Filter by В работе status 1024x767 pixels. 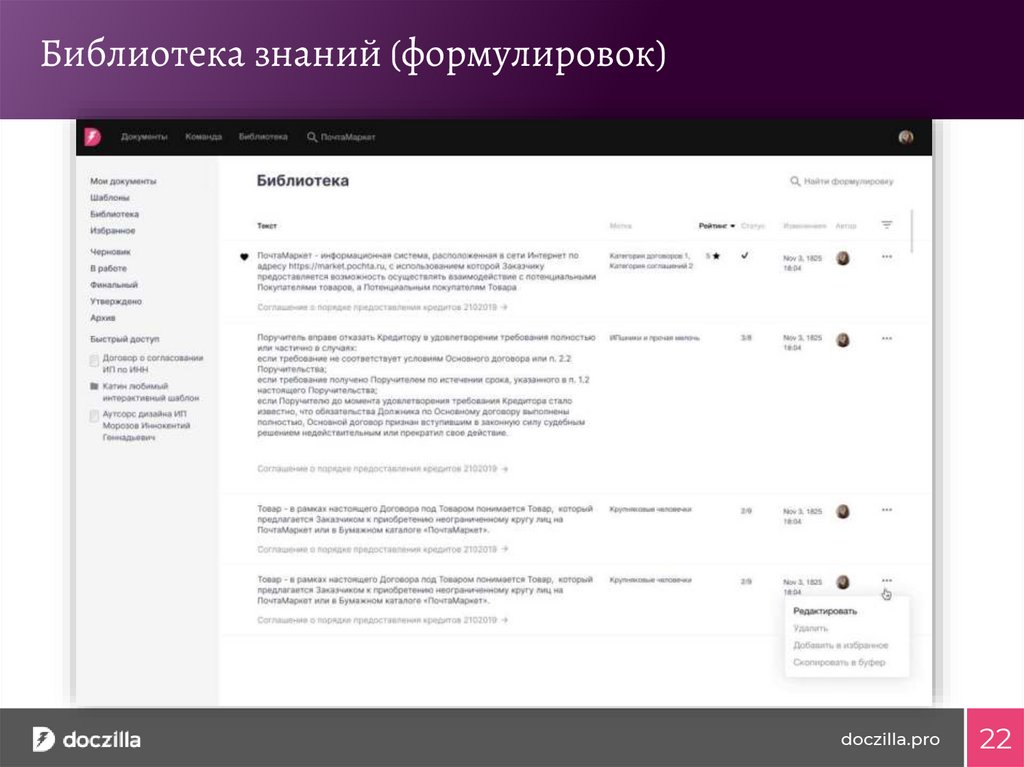coord(108,269)
